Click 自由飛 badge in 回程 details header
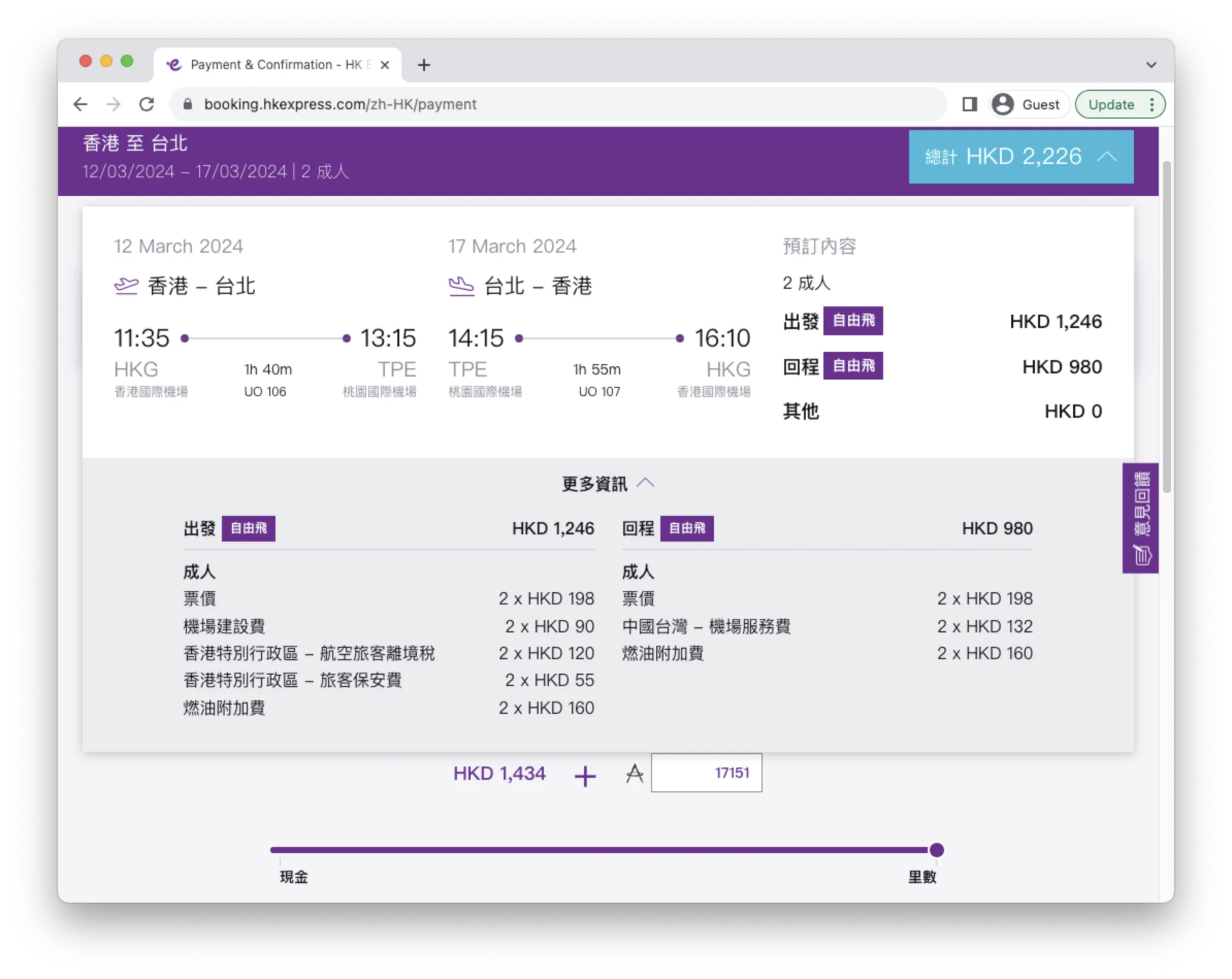1232x979 pixels. click(687, 529)
